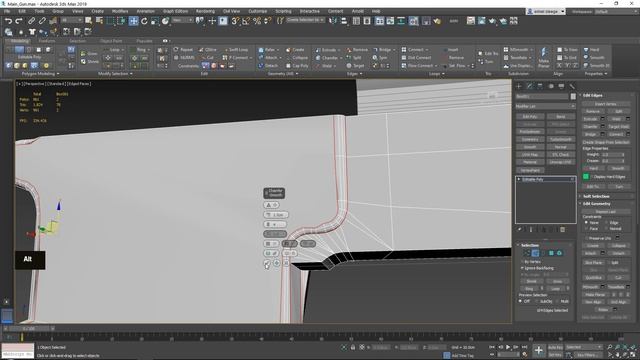640x360 pixels.
Task: Select the Edge constraint radio
Action: tap(607, 223)
